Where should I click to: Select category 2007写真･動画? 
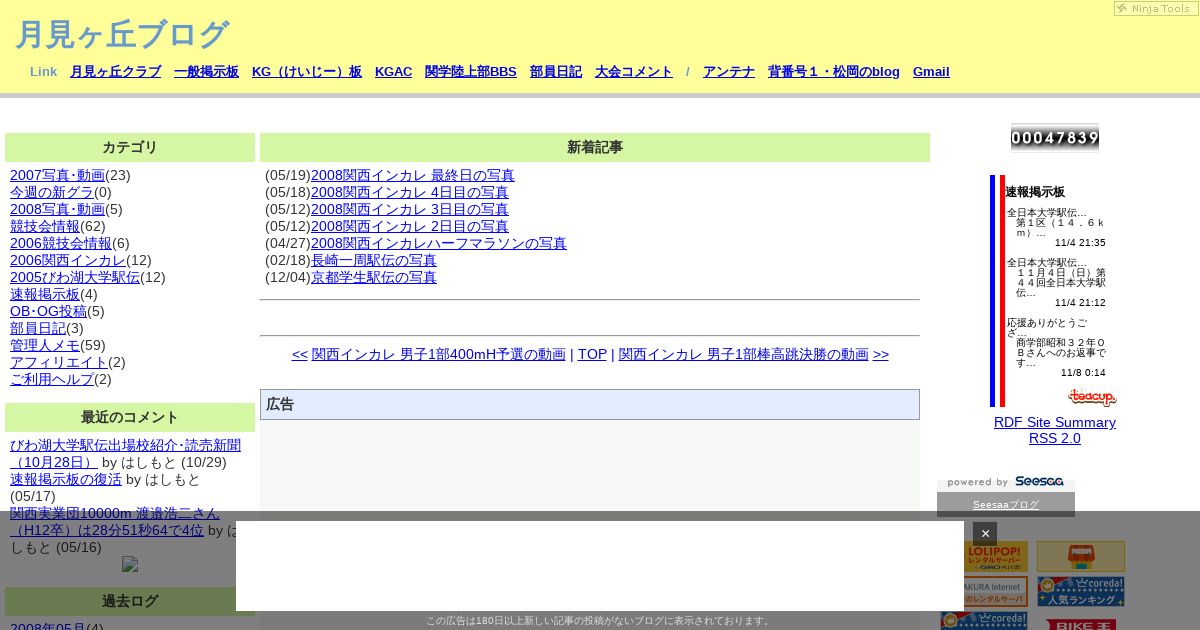click(57, 175)
